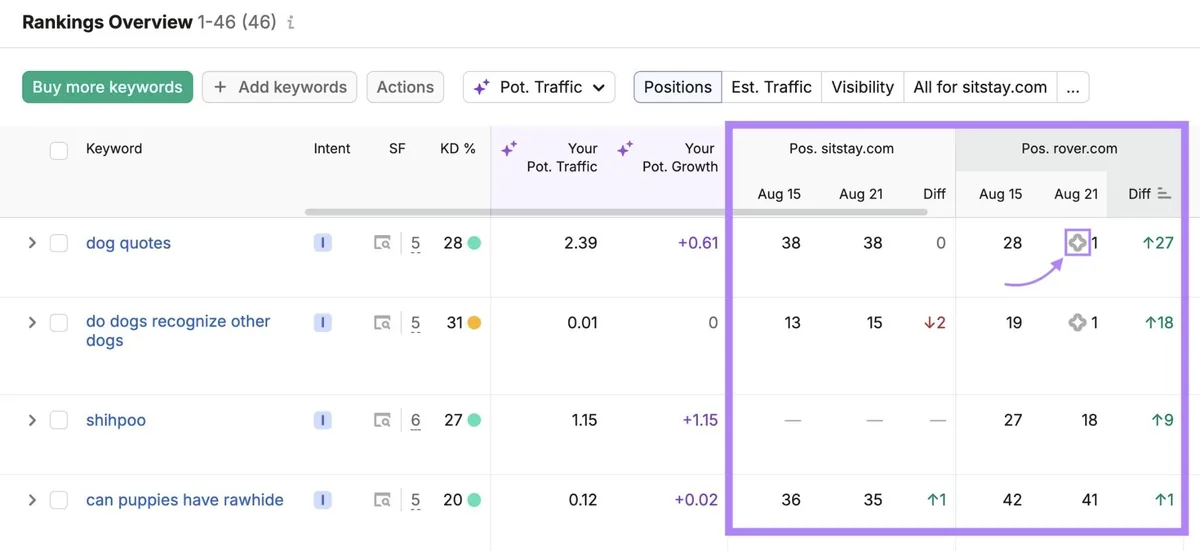Screen dimensions: 1200x551
Task: Switch to the Visibility tab
Action: click(862, 87)
